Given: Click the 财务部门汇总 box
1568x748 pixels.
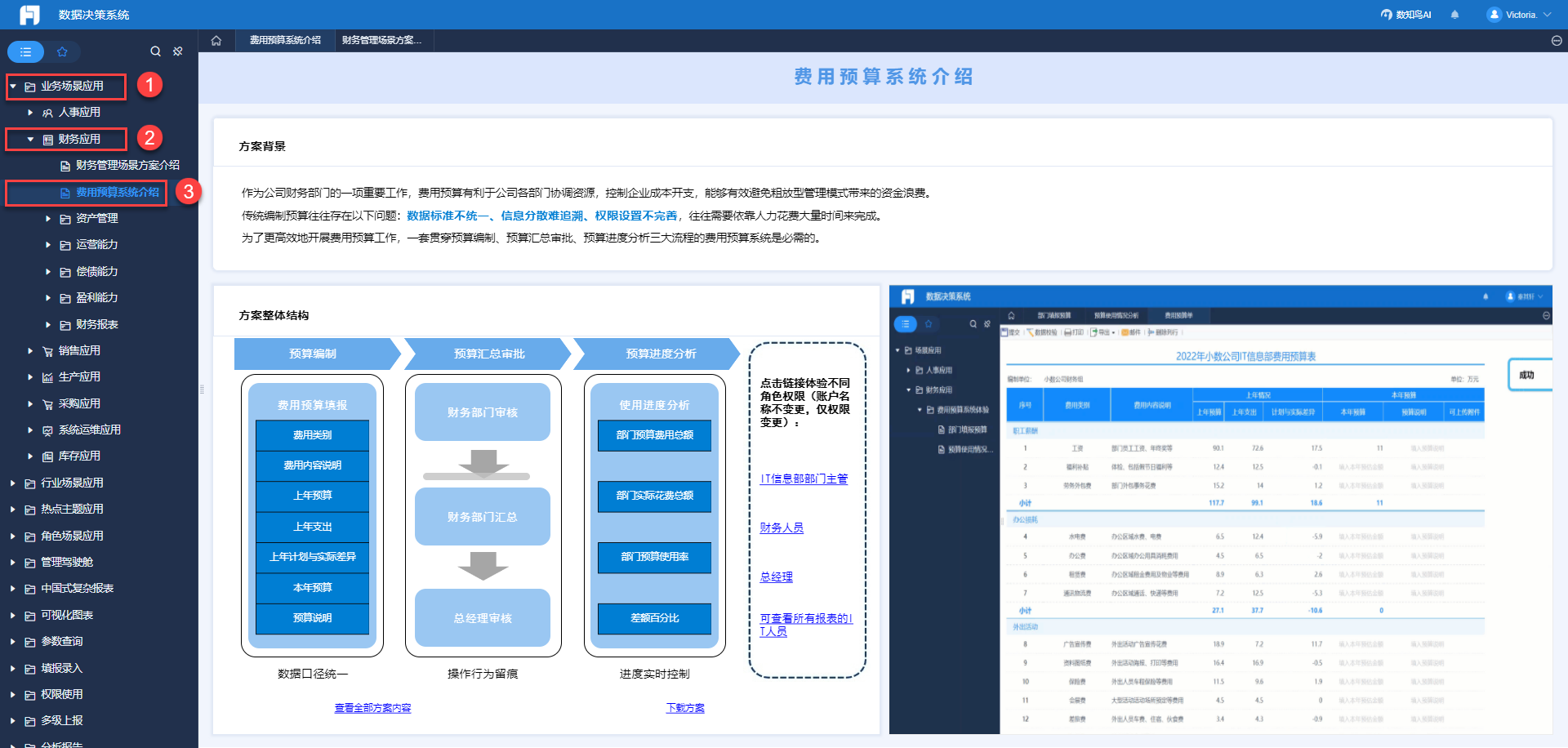Looking at the screenshot, I should 483,517.
